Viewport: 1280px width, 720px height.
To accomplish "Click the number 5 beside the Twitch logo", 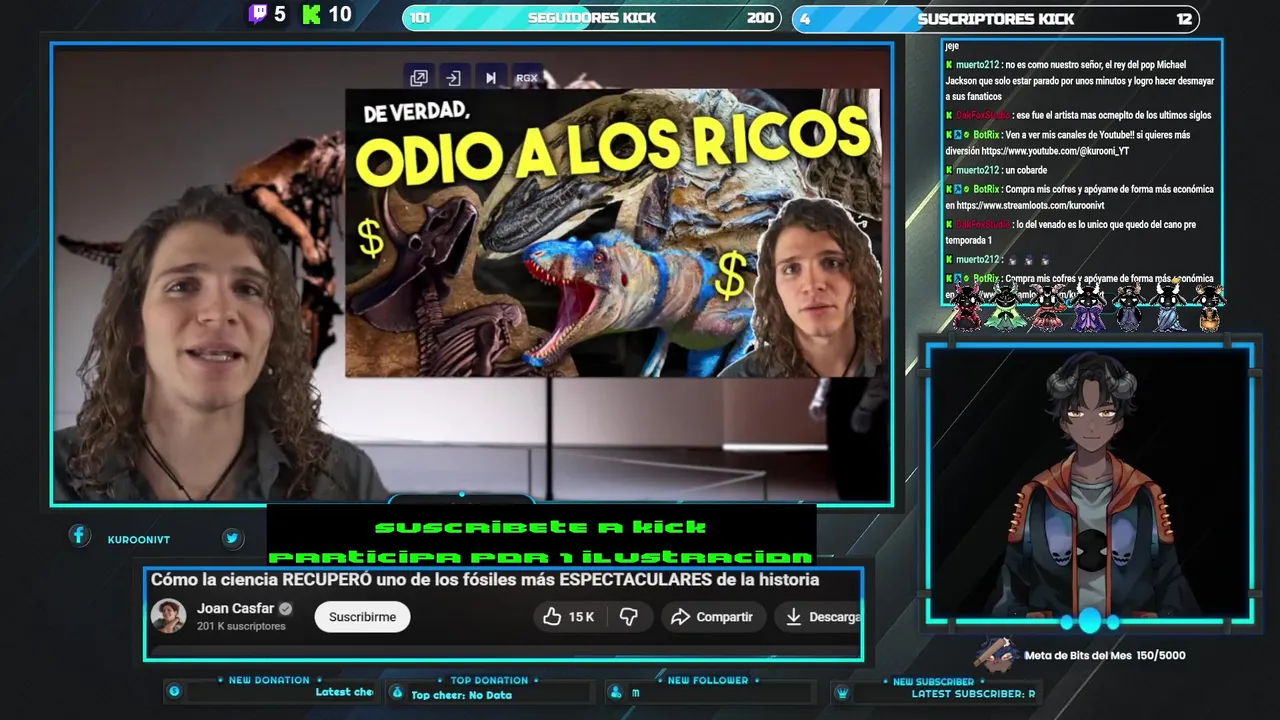I will (x=280, y=14).
